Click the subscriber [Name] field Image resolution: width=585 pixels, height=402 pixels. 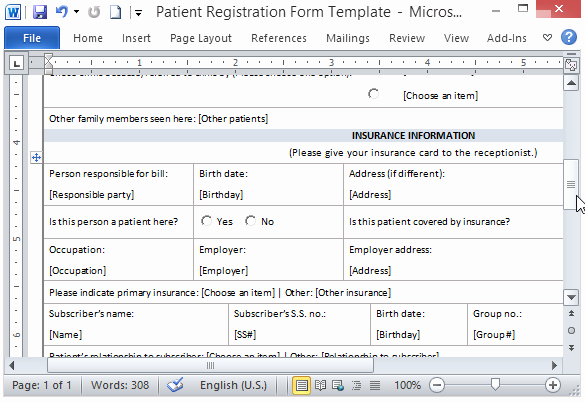(x=65, y=334)
